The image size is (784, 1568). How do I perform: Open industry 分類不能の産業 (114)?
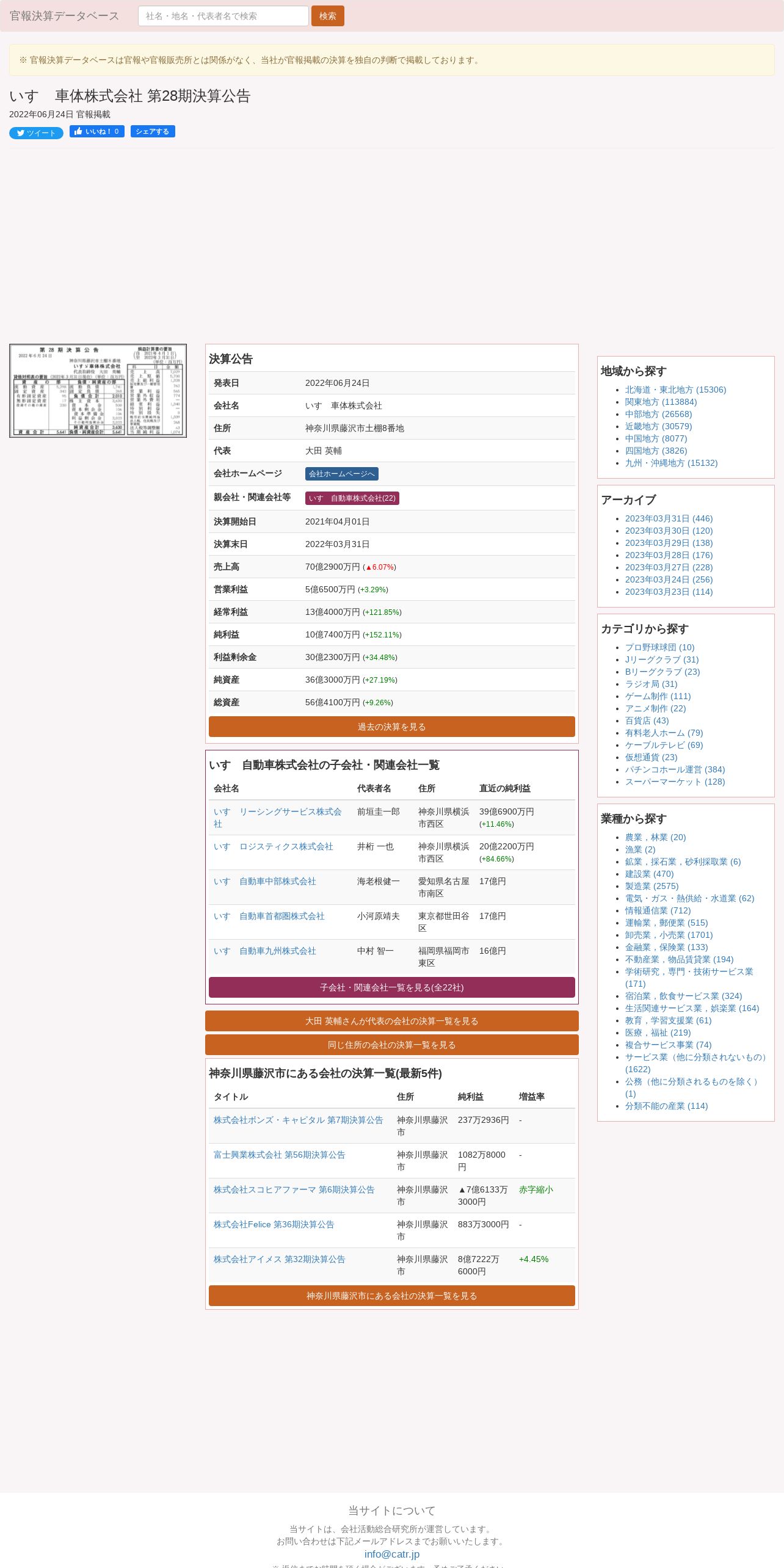(x=666, y=1106)
